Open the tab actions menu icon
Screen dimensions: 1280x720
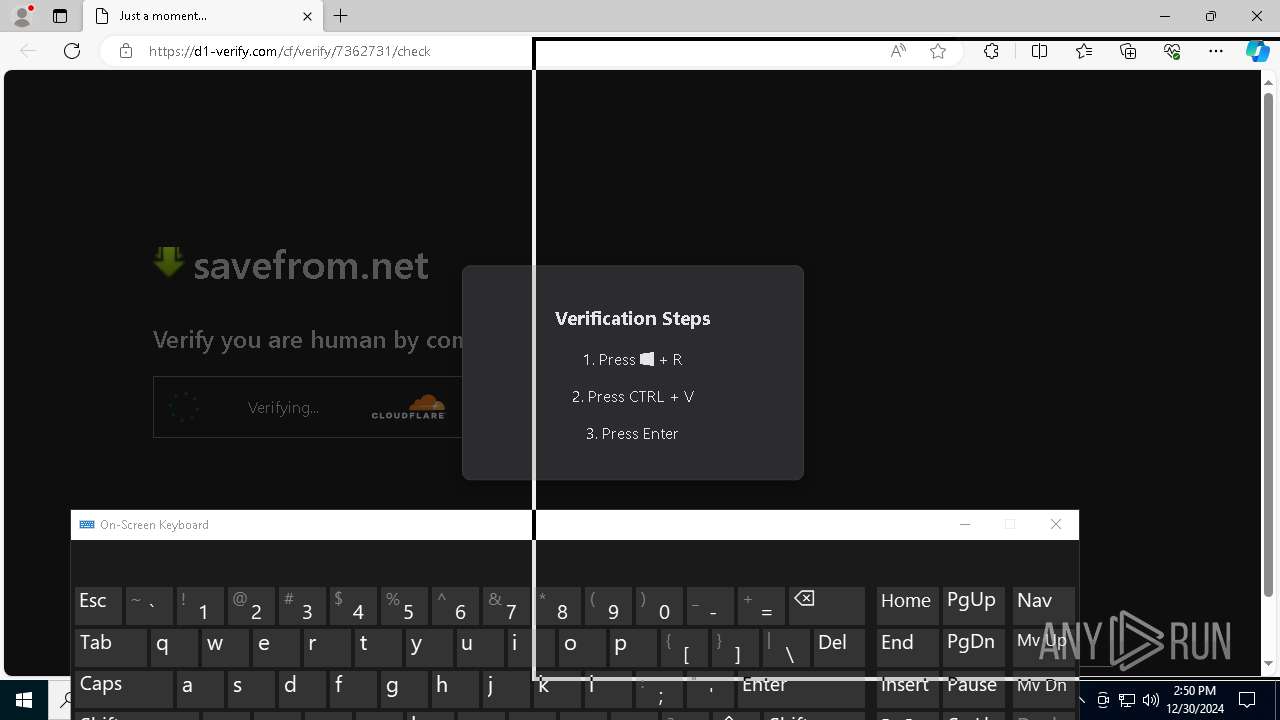(60, 16)
